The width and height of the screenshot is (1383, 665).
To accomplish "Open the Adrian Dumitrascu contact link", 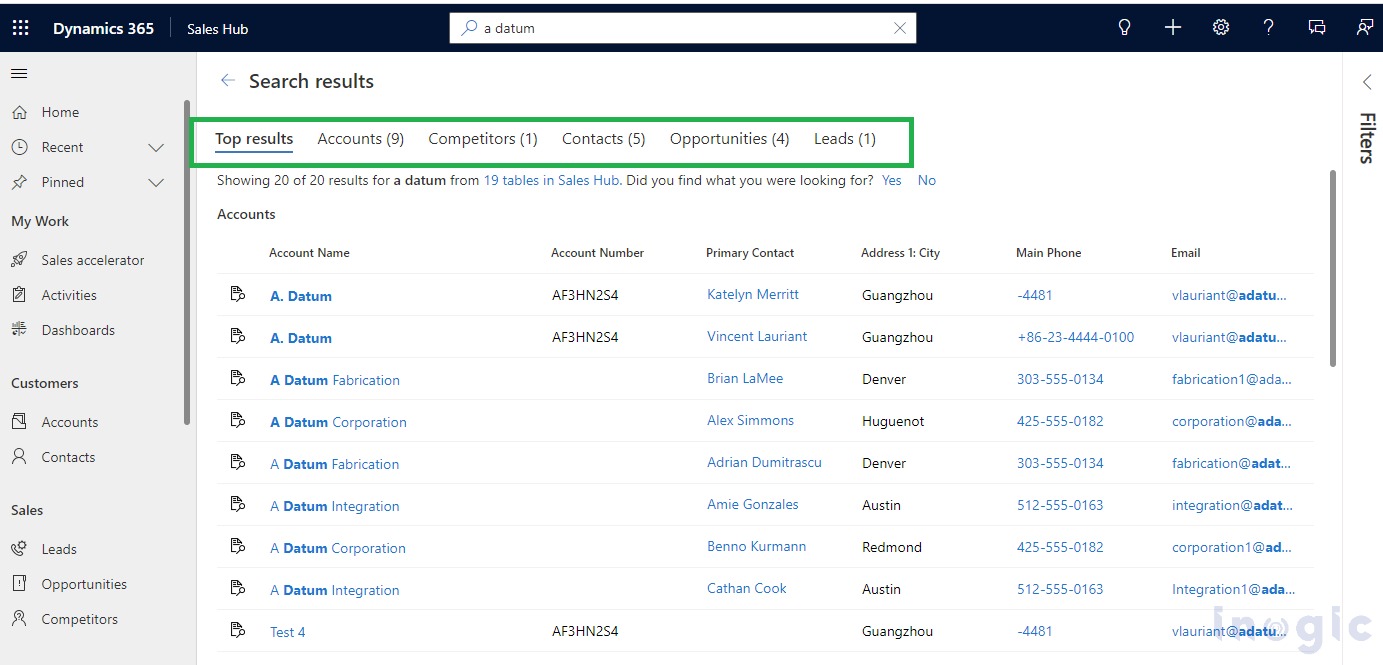I will tap(764, 463).
